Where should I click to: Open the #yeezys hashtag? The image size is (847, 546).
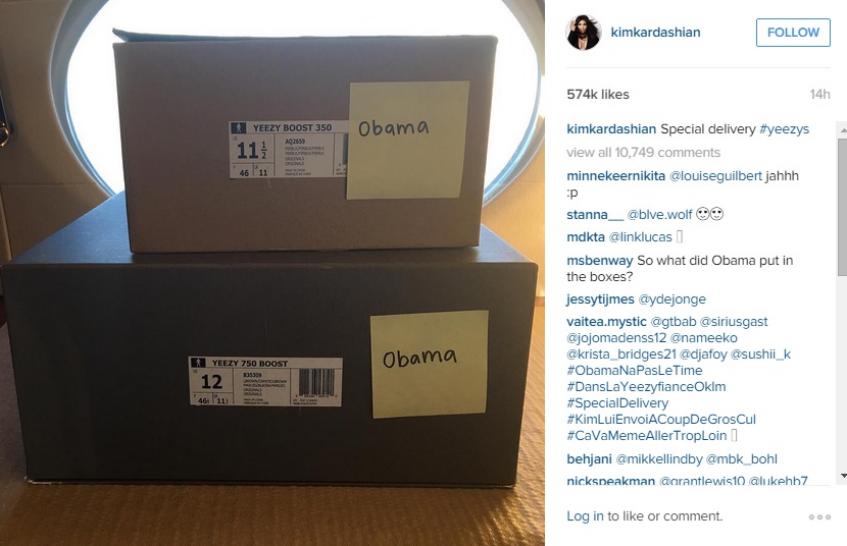[x=784, y=130]
